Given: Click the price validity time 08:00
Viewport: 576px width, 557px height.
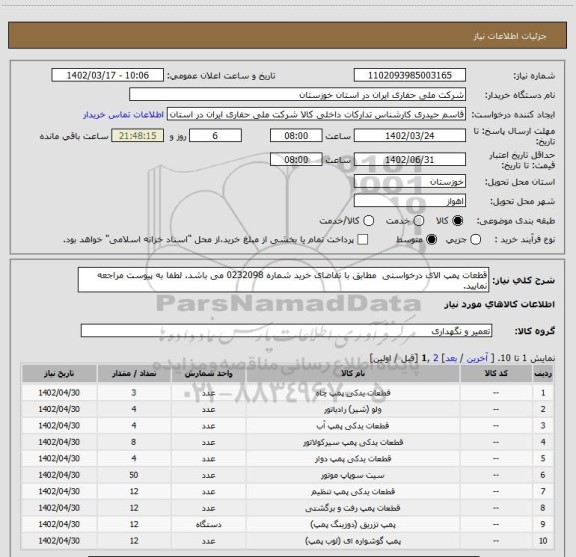Looking at the screenshot, I should click(x=296, y=159).
